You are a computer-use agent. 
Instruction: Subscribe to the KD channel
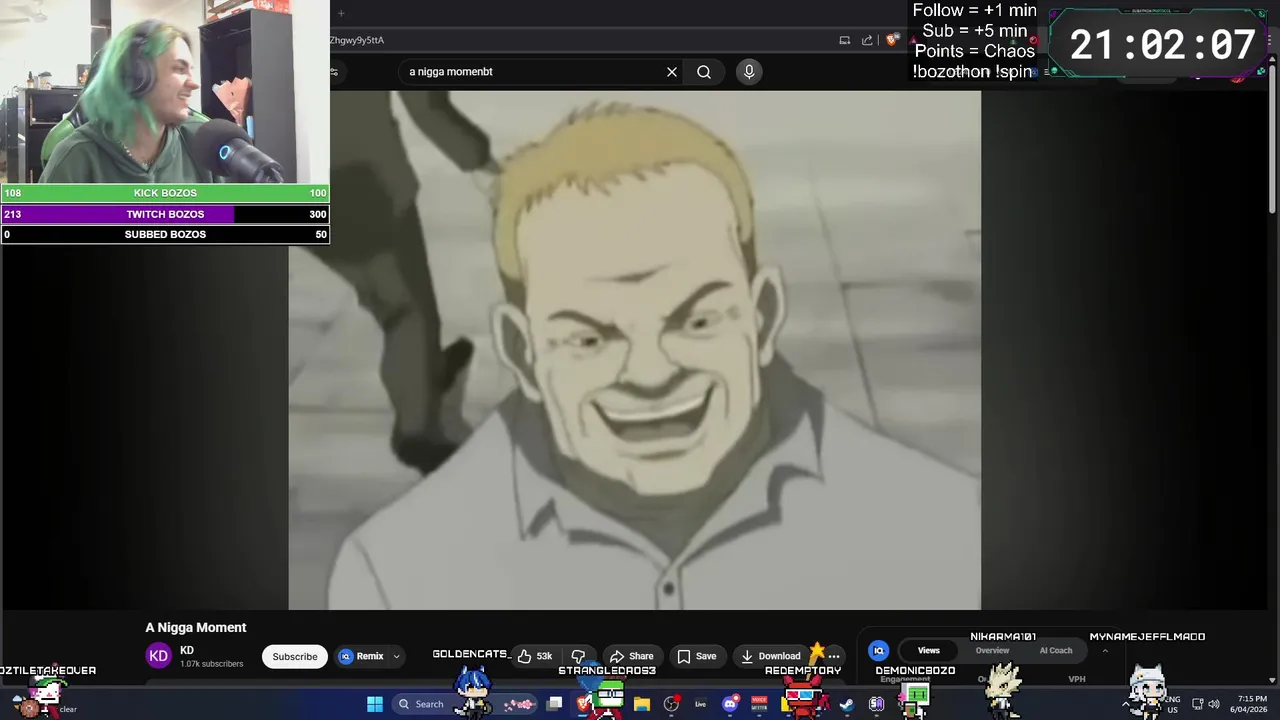295,657
